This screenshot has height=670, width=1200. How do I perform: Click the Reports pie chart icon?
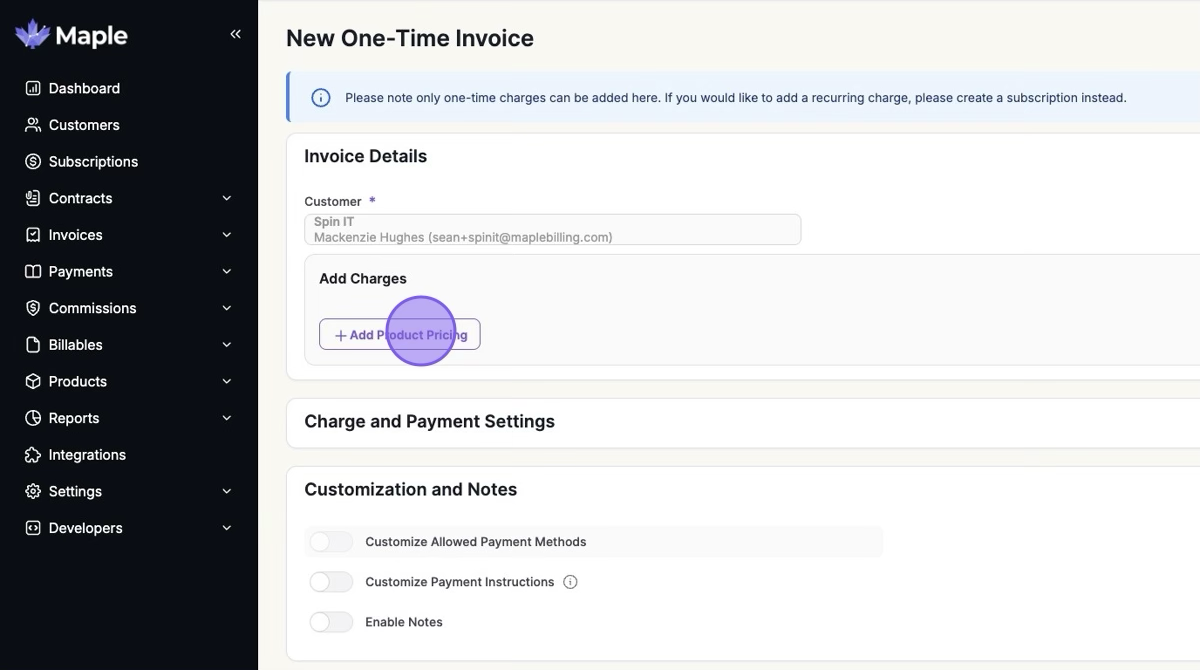pyautogui.click(x=33, y=418)
